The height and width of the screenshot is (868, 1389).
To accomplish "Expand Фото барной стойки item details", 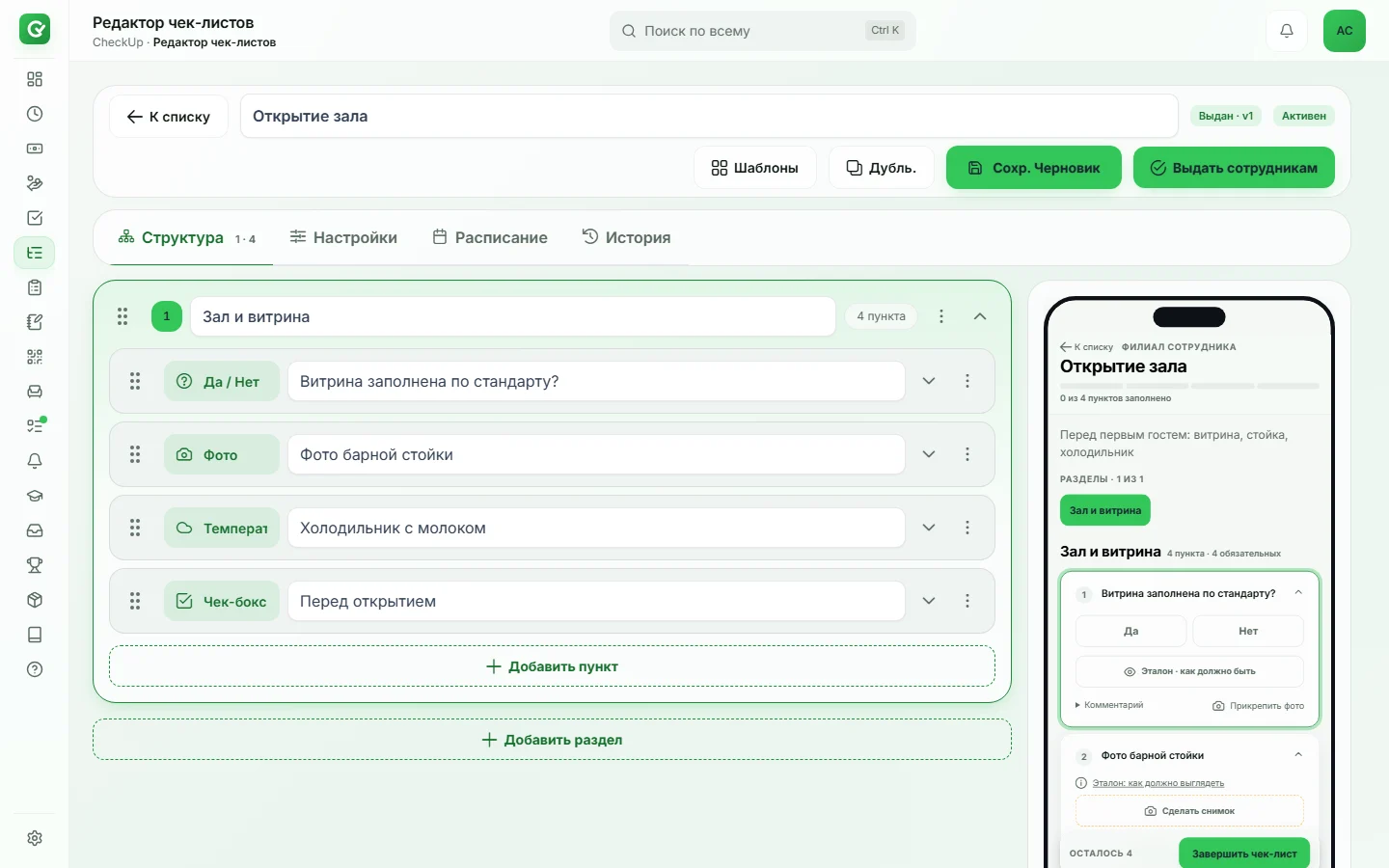I will [x=929, y=454].
